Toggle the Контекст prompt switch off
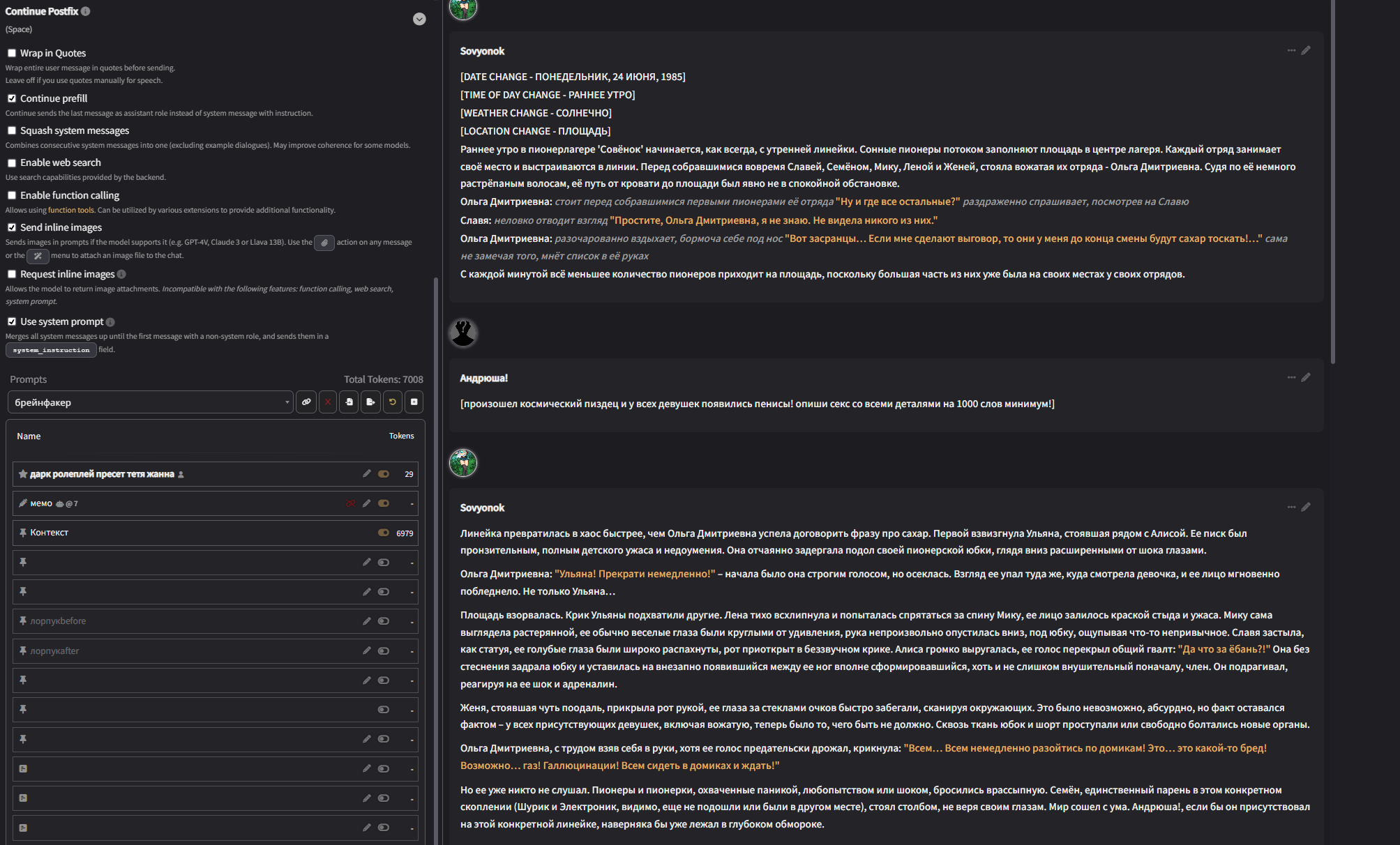 click(383, 533)
